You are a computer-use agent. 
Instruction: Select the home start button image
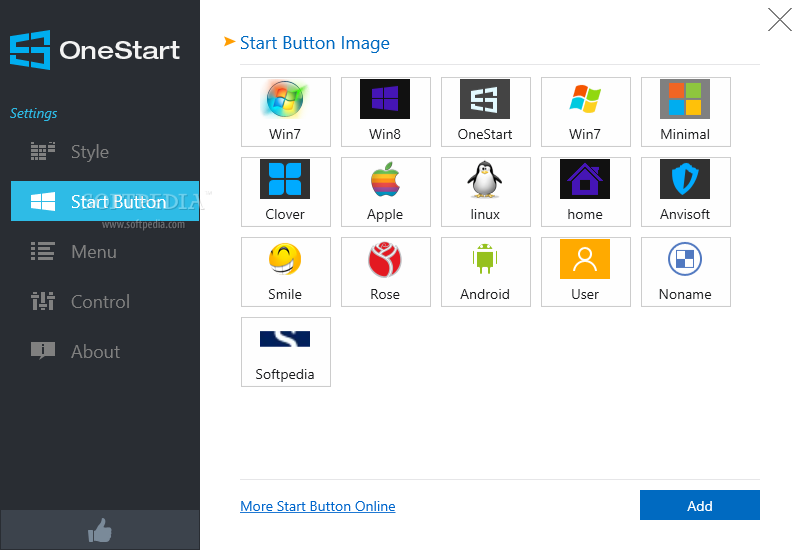[x=586, y=192]
